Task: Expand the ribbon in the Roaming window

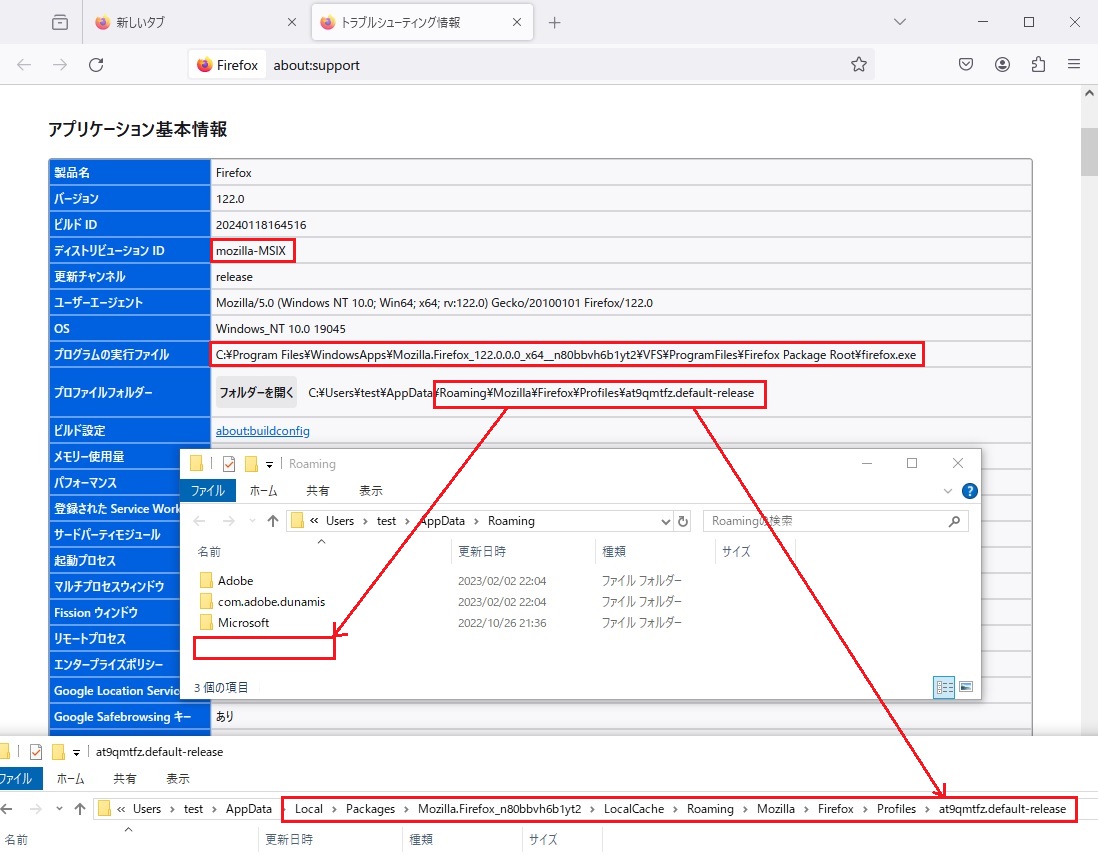Action: click(x=948, y=491)
